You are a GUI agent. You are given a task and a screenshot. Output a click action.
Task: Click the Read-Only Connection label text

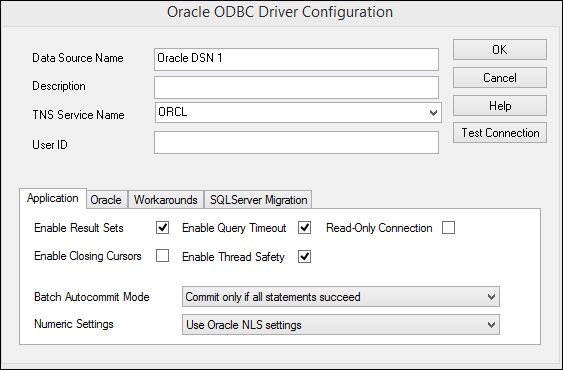(x=379, y=228)
